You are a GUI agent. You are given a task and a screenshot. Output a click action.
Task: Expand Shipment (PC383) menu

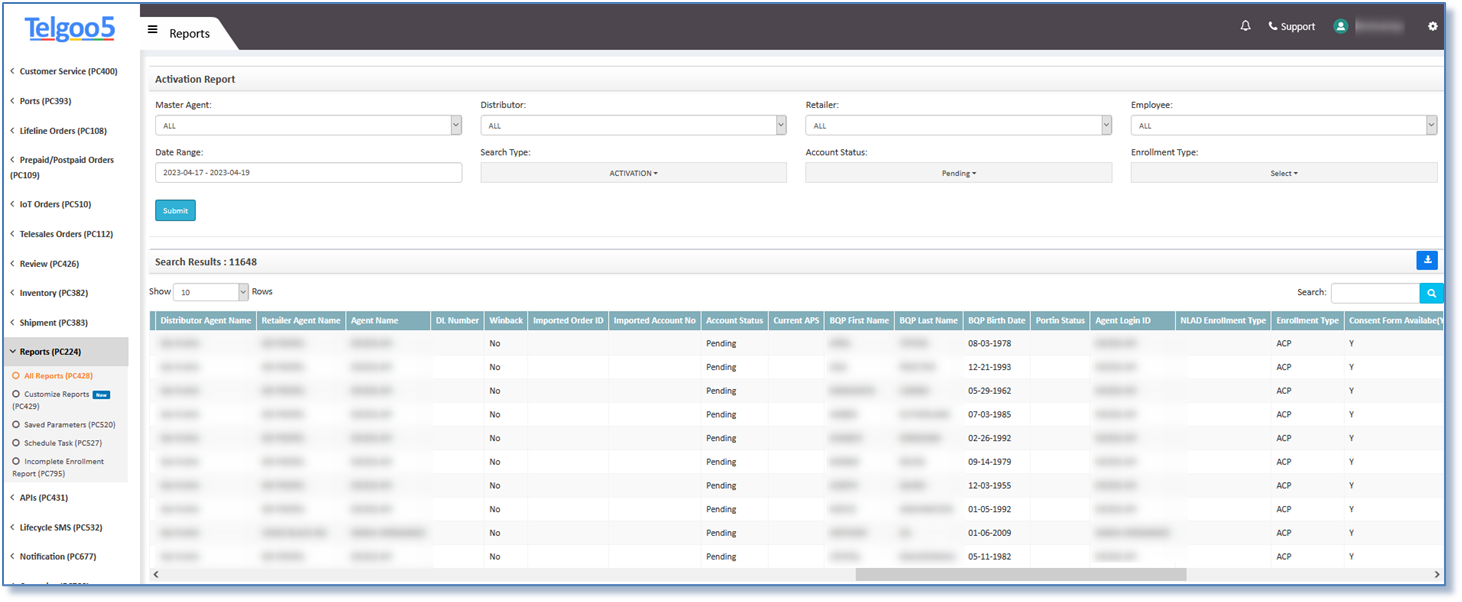(x=49, y=323)
